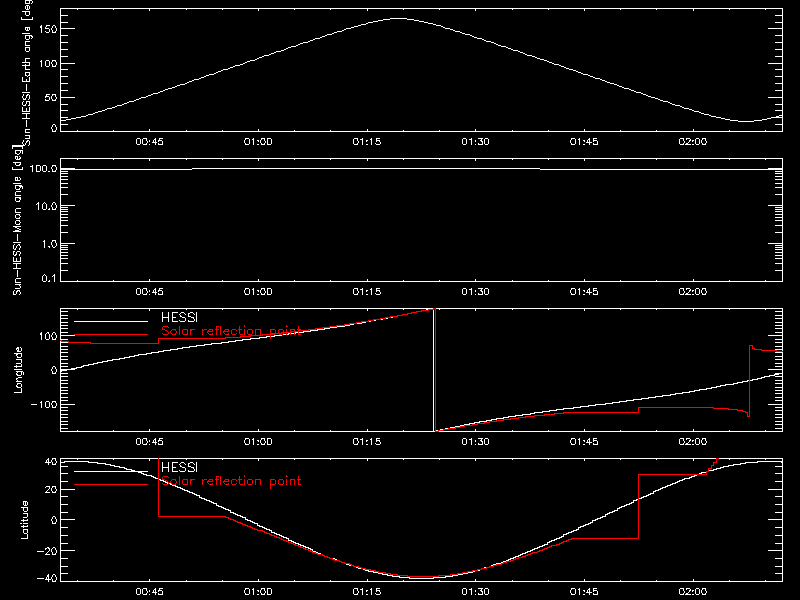Viewport: 800px width, 600px height.
Task: Select the -100 tick on the Longitude plot
Action: pyautogui.click(x=44, y=404)
